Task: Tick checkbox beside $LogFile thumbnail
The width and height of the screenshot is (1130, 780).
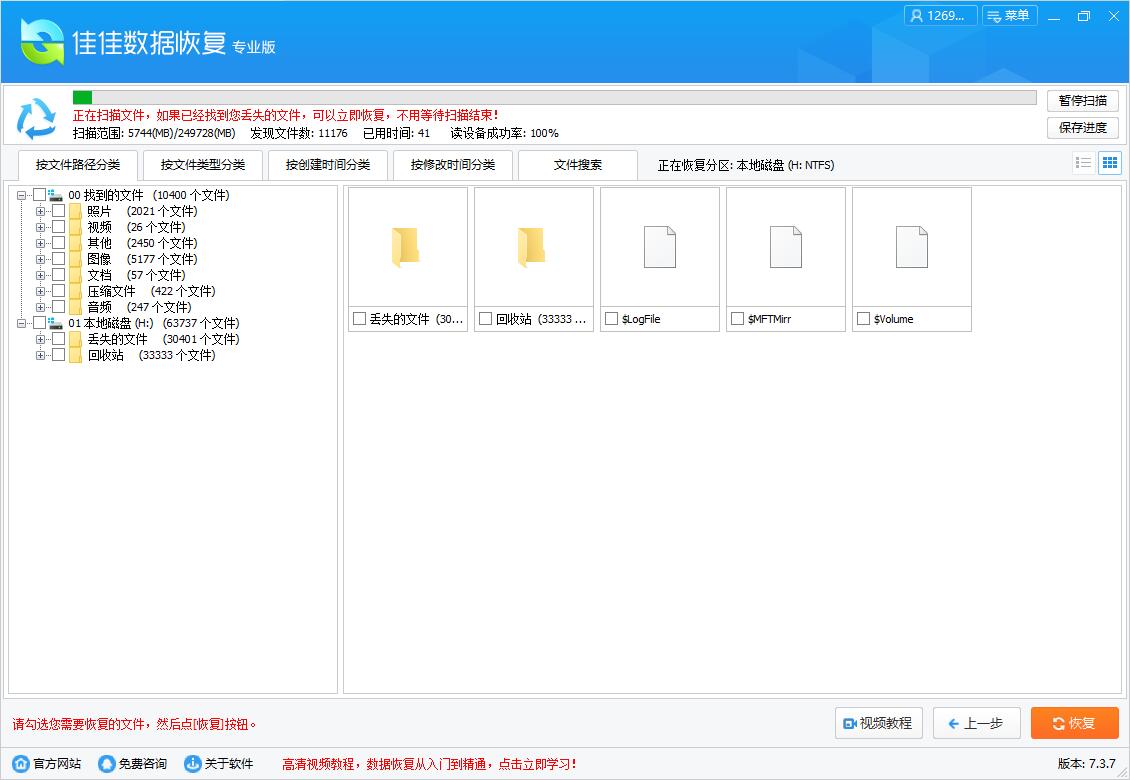Action: tap(611, 319)
